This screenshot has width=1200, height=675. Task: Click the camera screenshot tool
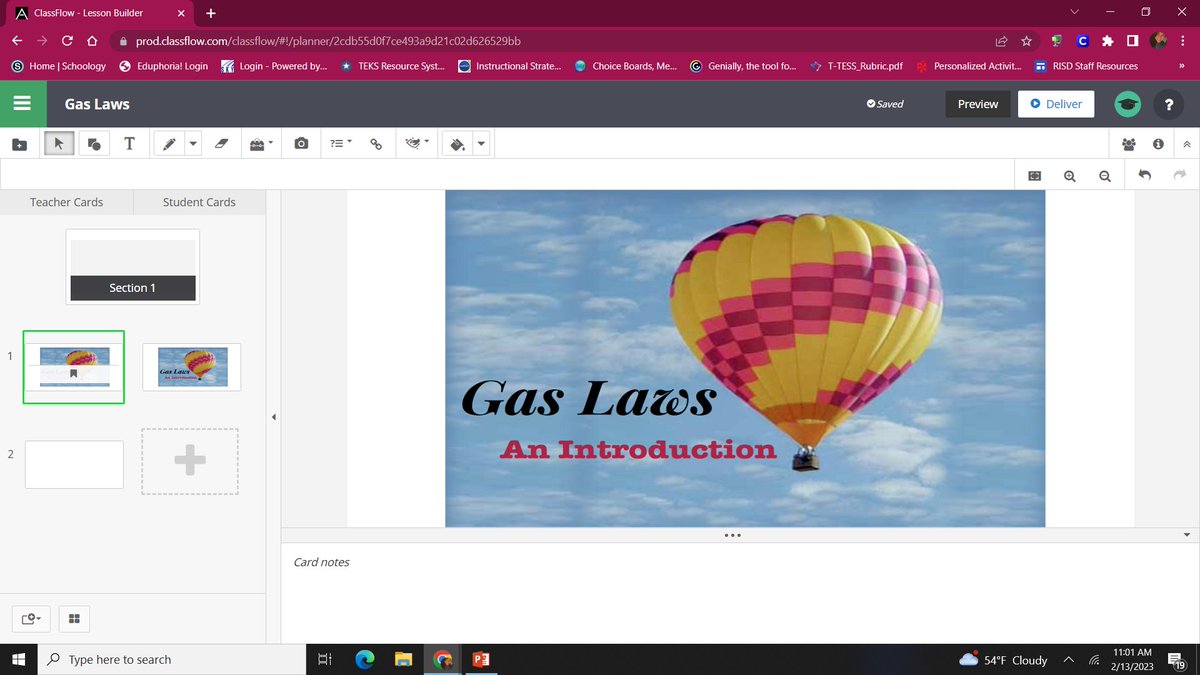pyautogui.click(x=301, y=144)
